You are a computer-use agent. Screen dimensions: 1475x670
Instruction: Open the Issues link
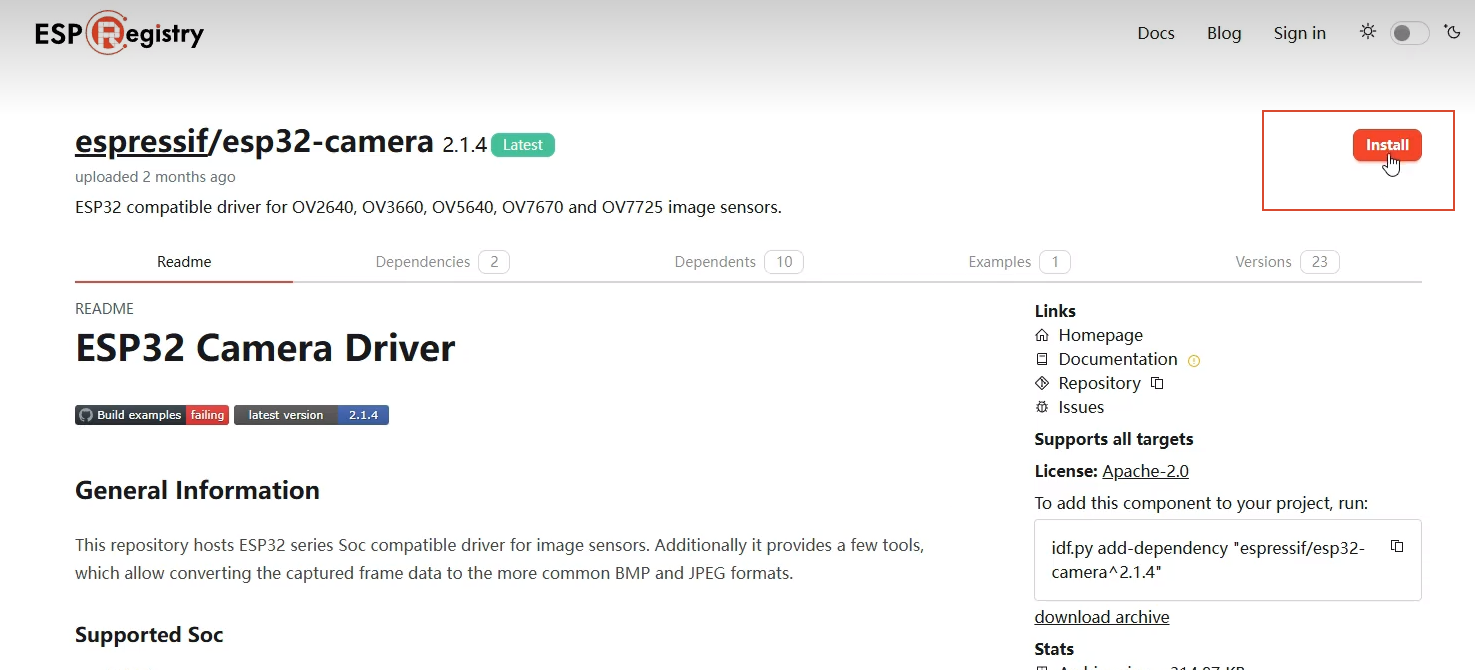click(1081, 407)
